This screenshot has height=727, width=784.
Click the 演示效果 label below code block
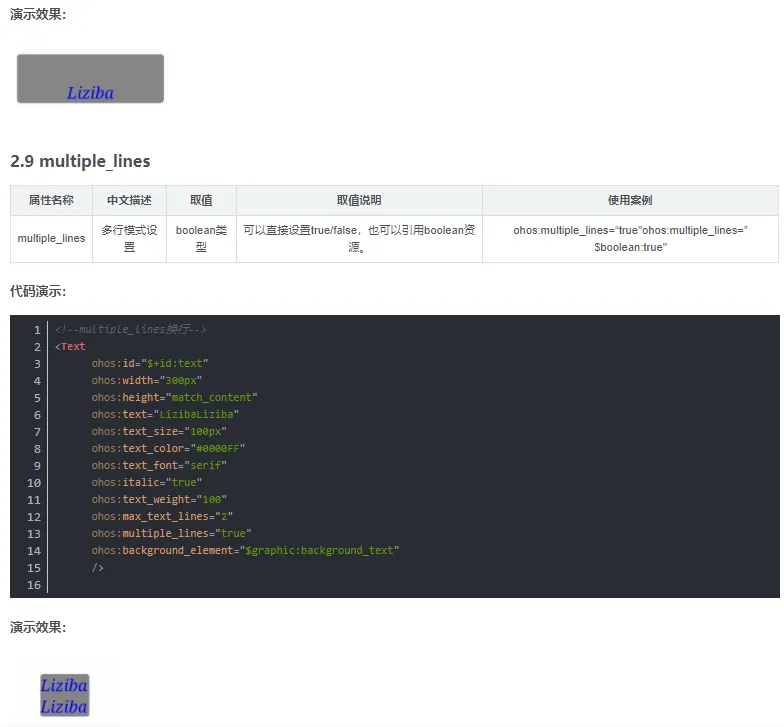point(38,627)
